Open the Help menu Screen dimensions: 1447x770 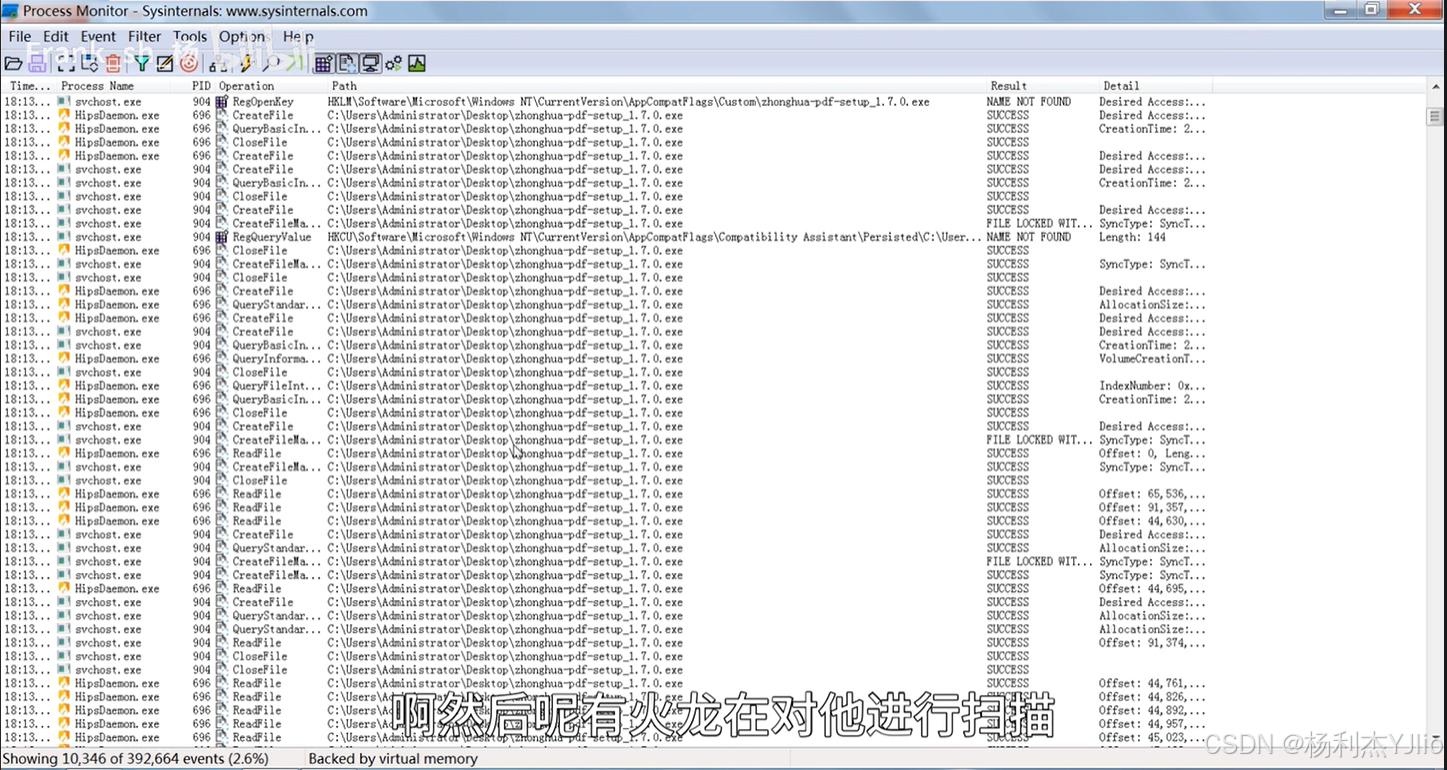coord(298,37)
